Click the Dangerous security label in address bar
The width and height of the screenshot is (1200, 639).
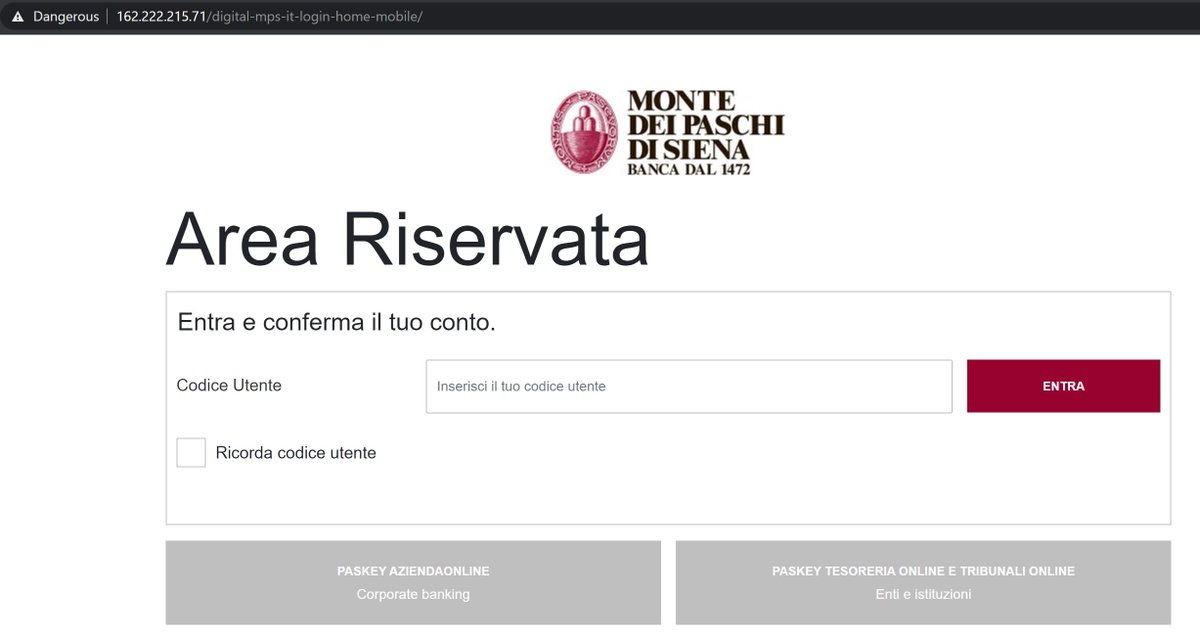click(x=66, y=17)
